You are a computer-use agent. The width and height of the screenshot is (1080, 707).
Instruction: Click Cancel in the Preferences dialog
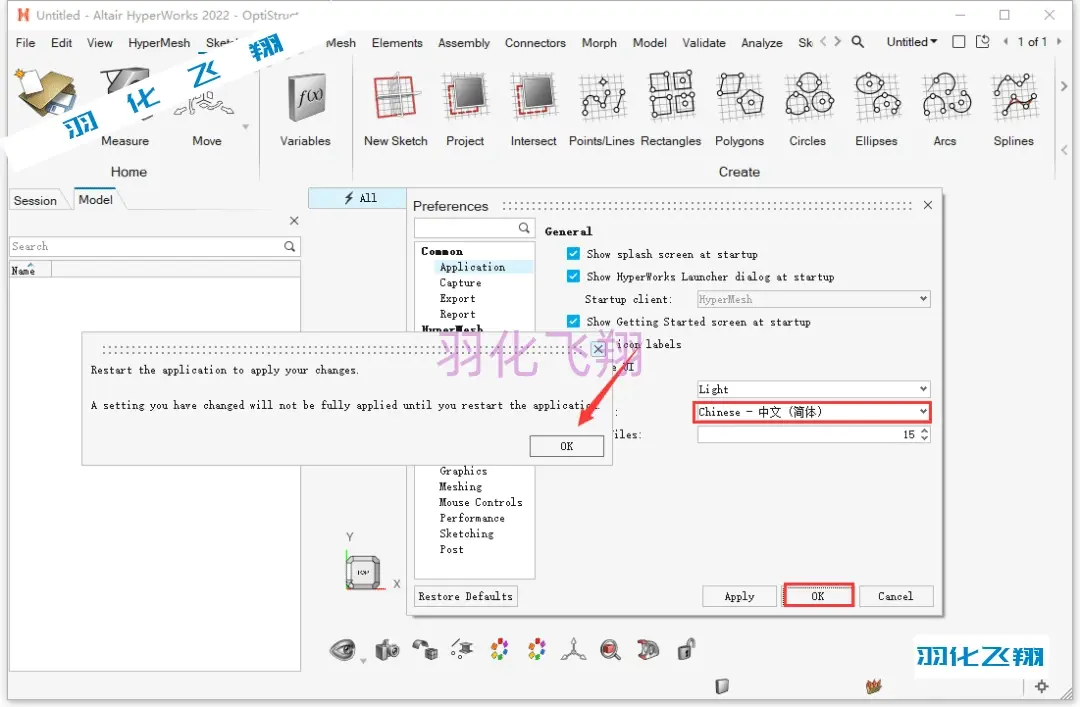[x=895, y=596]
